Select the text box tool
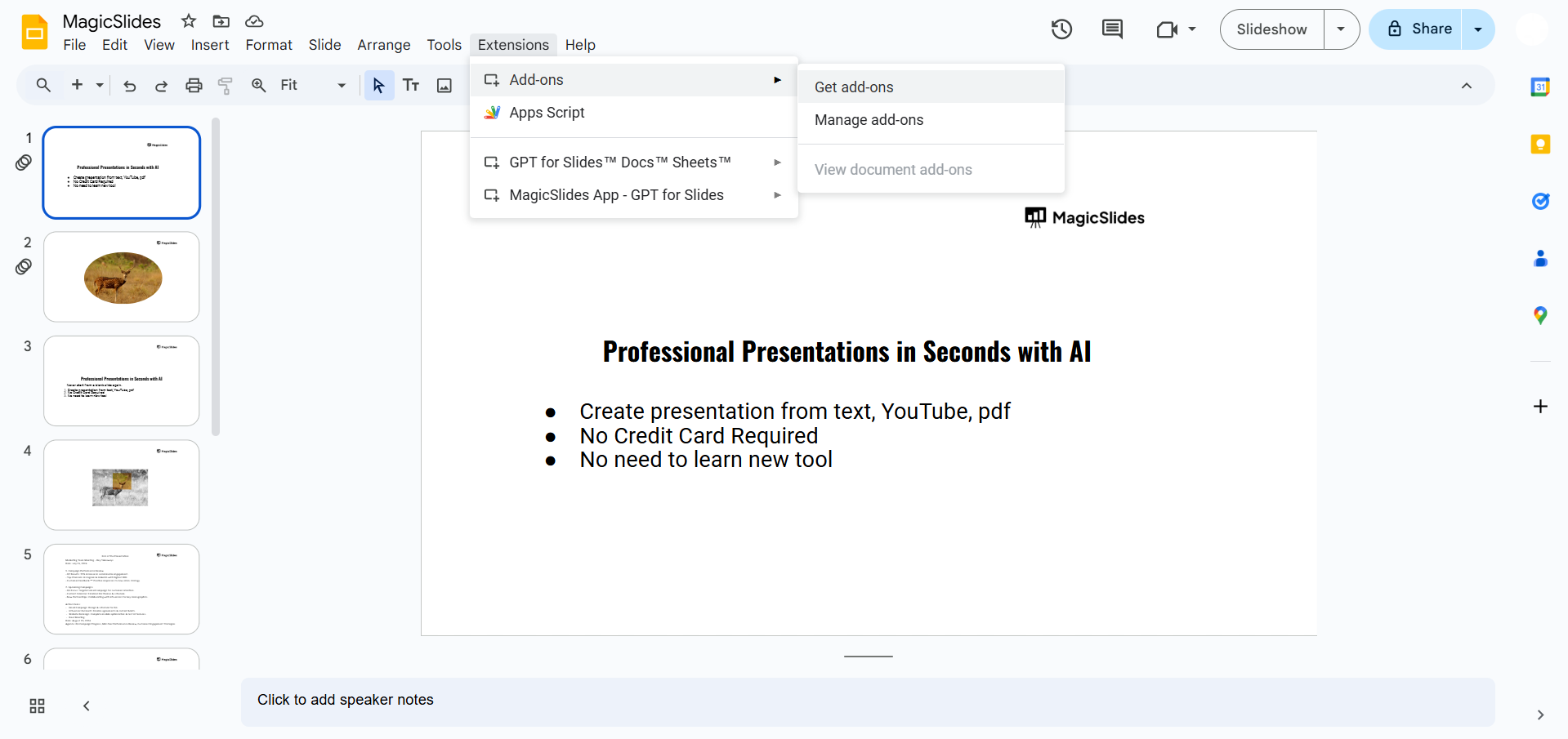Screen dimensions: 1568x739 pos(411,85)
